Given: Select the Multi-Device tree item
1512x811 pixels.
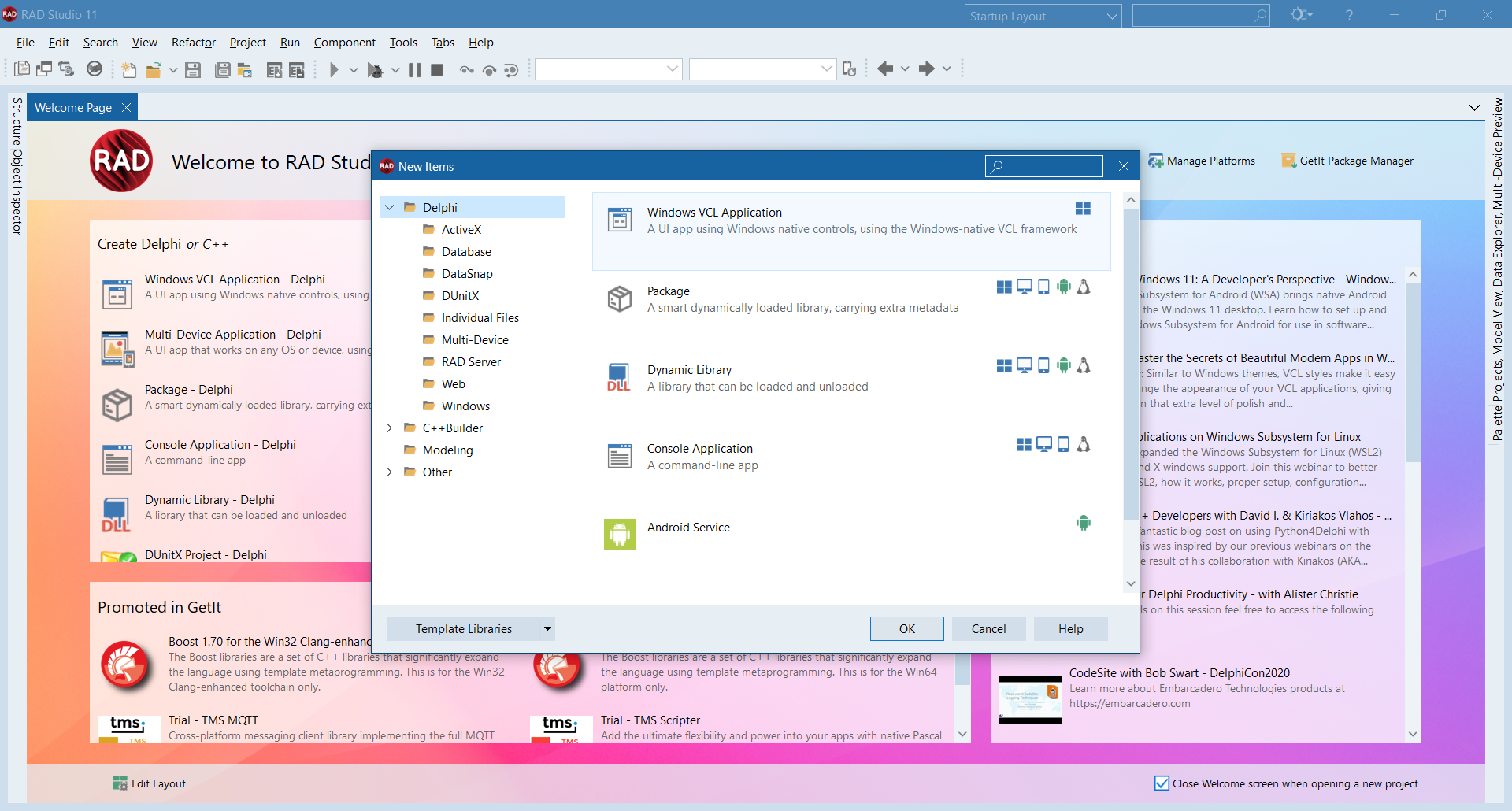Looking at the screenshot, I should (475, 339).
